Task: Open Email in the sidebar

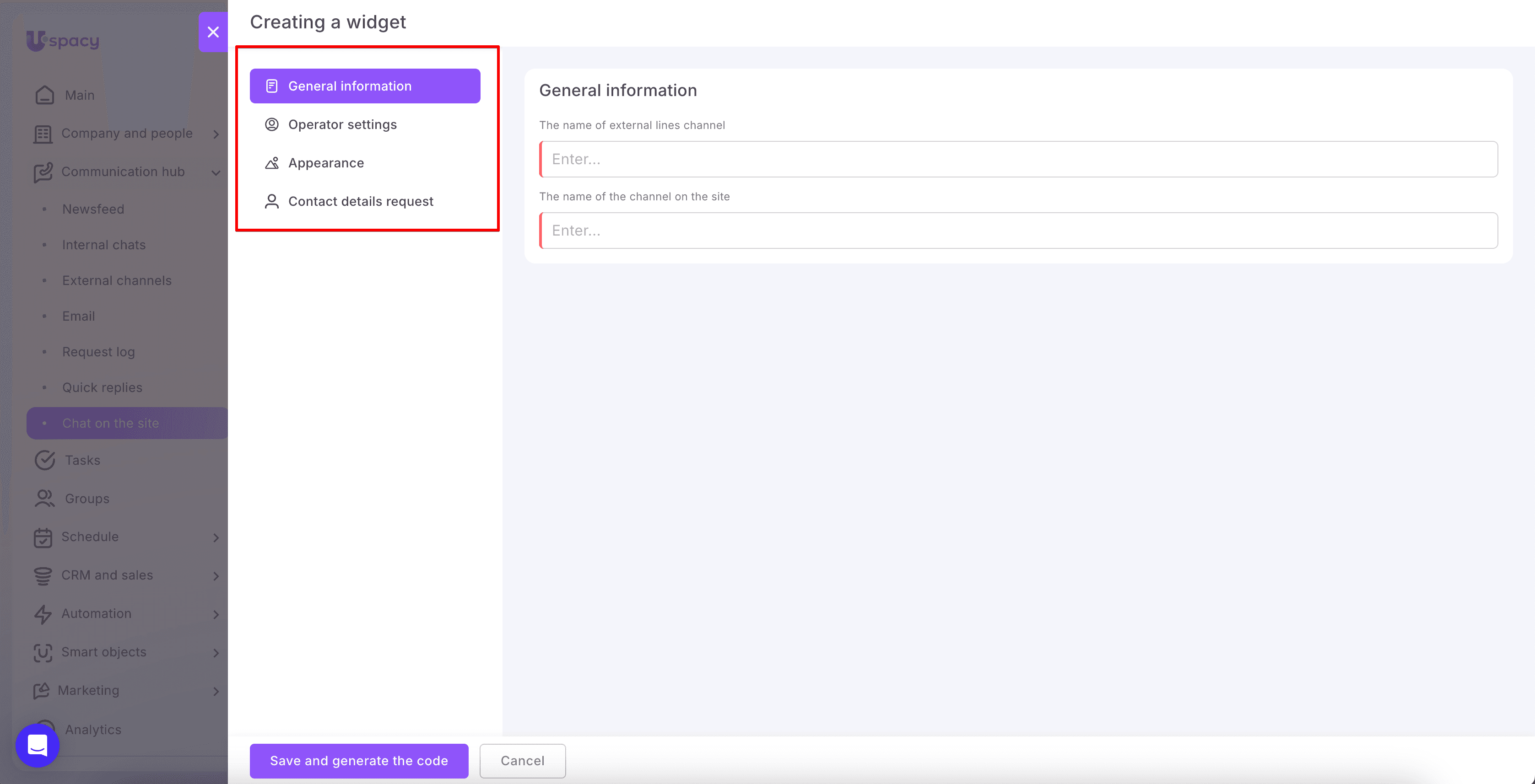Action: (79, 317)
